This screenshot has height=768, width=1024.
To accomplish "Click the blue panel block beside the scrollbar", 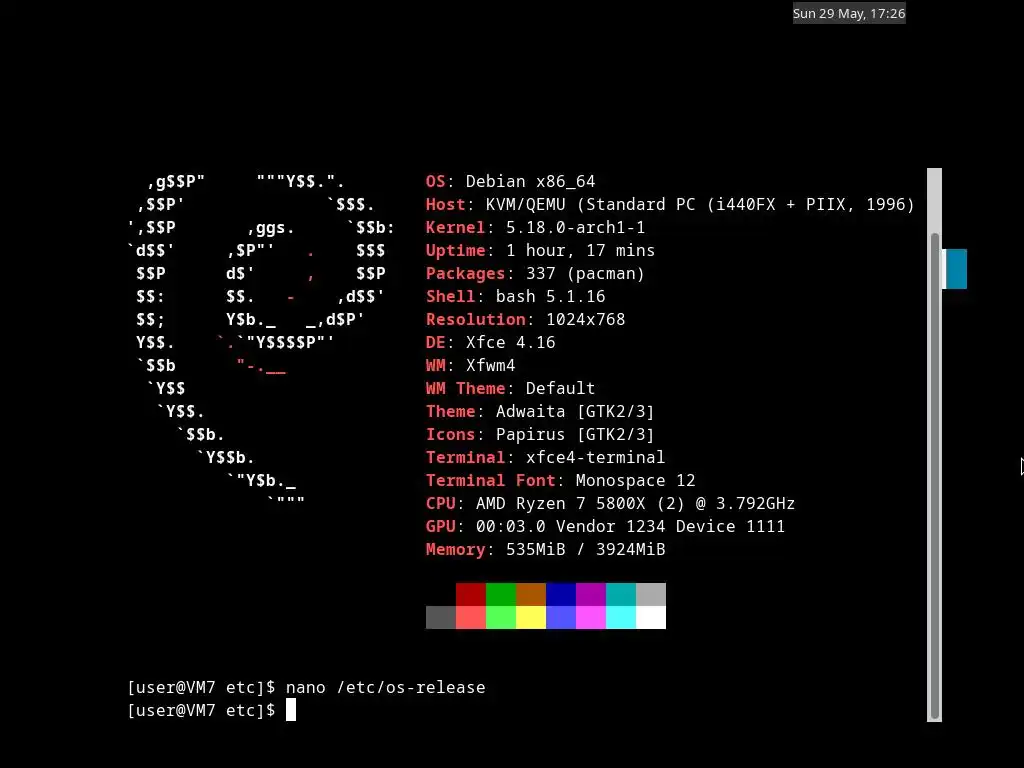I will point(955,268).
